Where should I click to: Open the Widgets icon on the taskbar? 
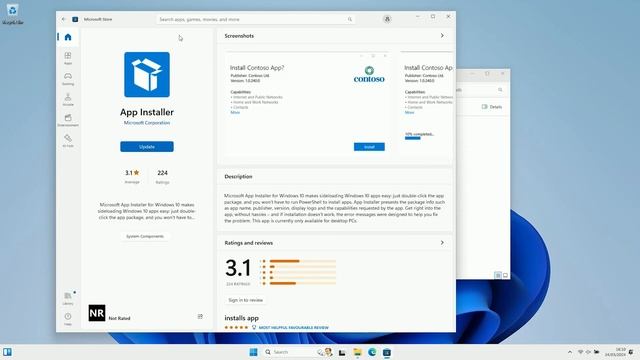click(7, 352)
